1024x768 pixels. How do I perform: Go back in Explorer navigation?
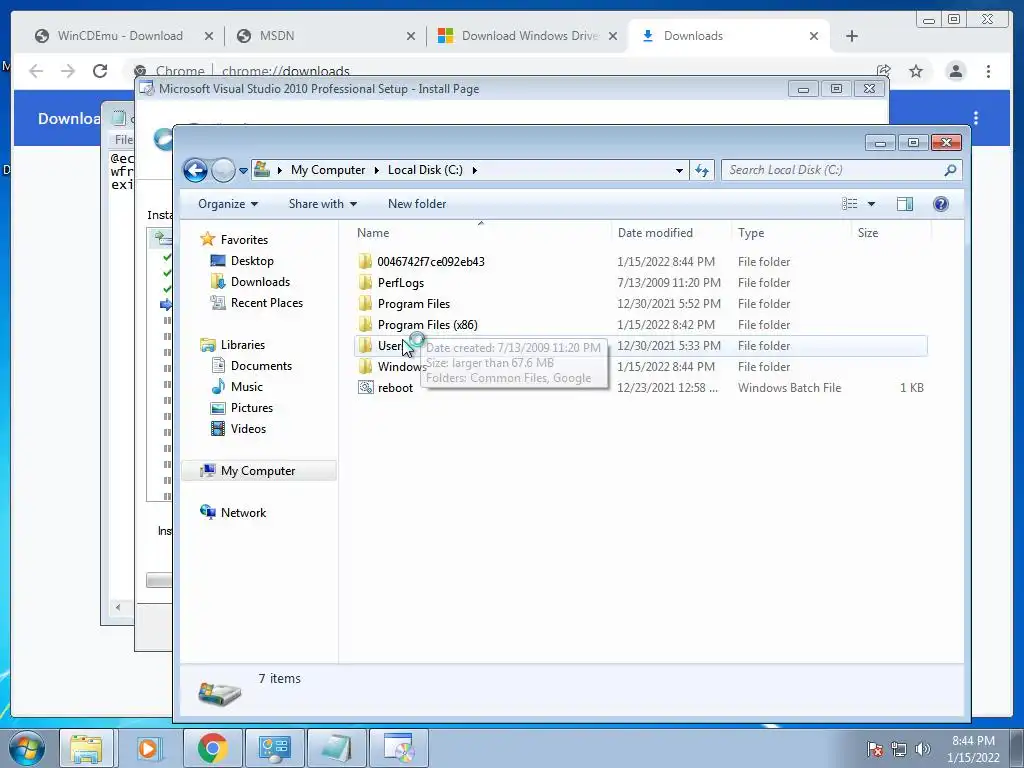tap(195, 170)
